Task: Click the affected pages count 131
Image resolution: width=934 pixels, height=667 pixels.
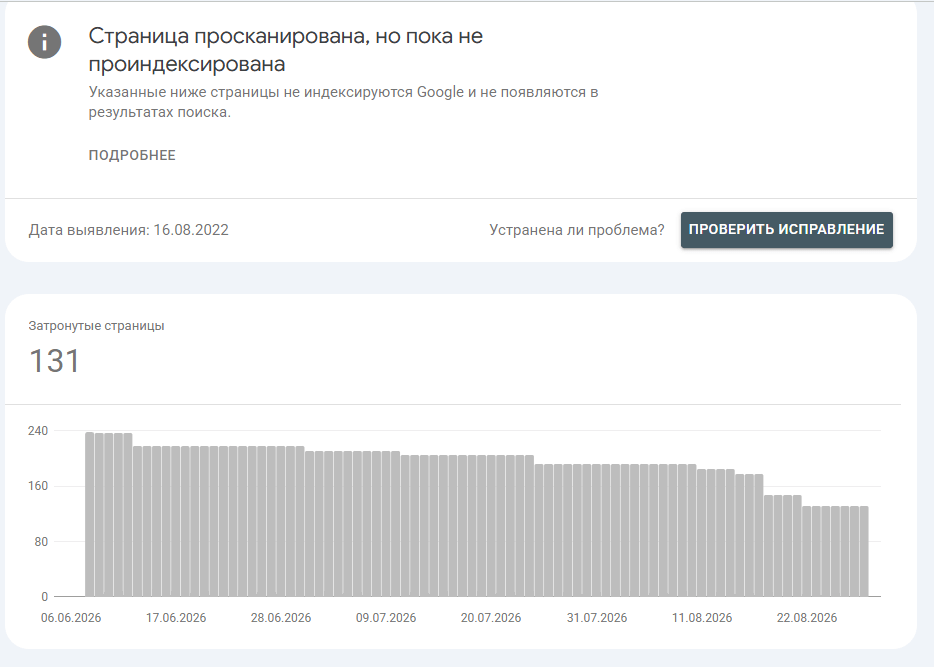Action: [x=54, y=361]
